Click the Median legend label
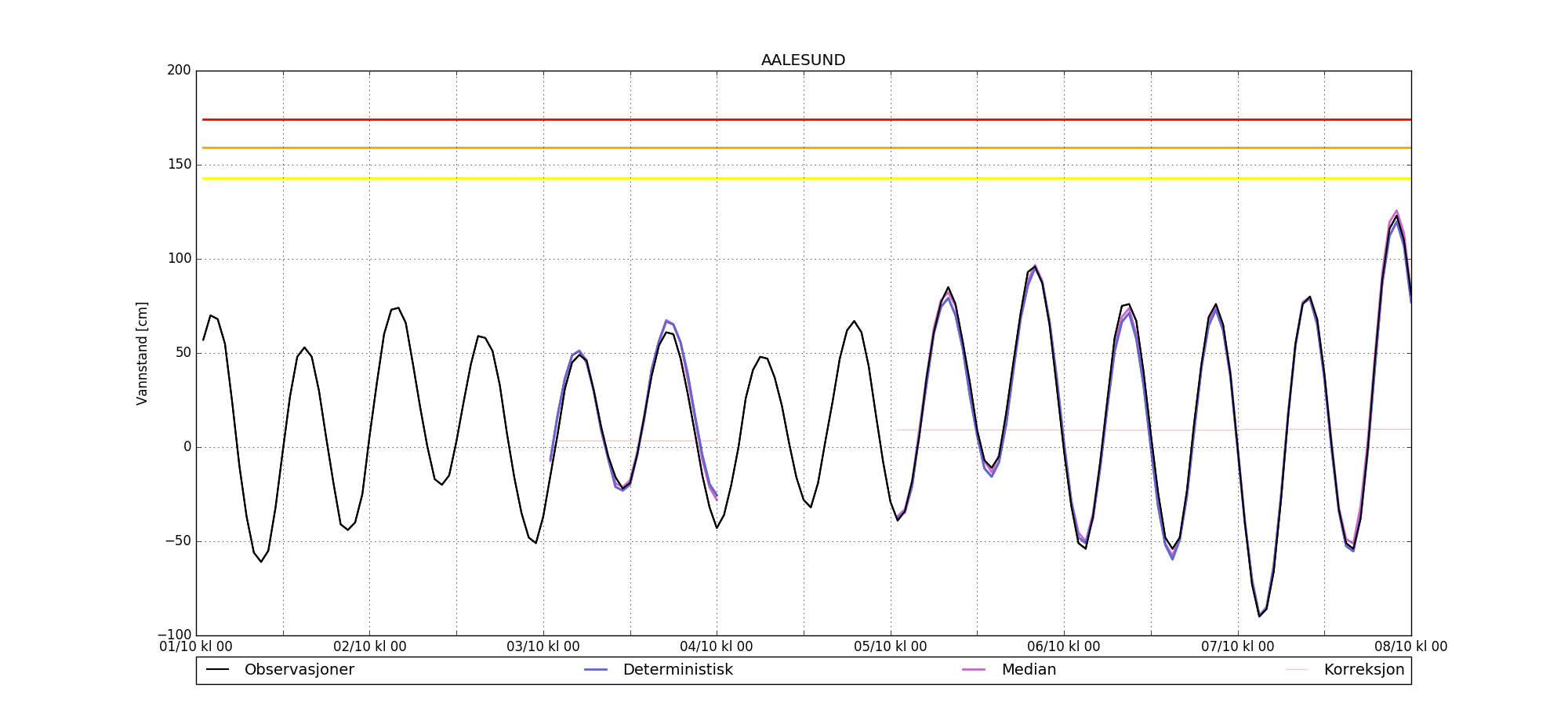1568x706 pixels. click(x=1029, y=670)
